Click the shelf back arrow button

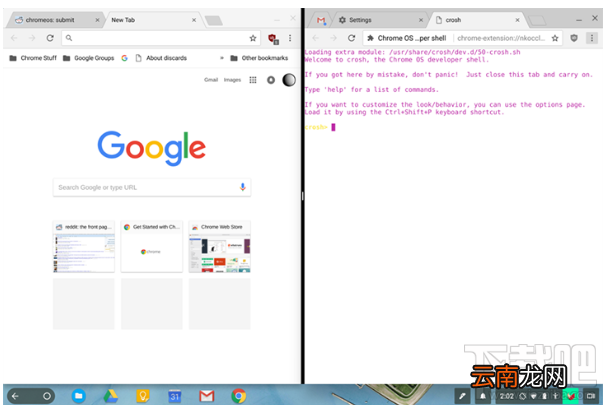15,396
